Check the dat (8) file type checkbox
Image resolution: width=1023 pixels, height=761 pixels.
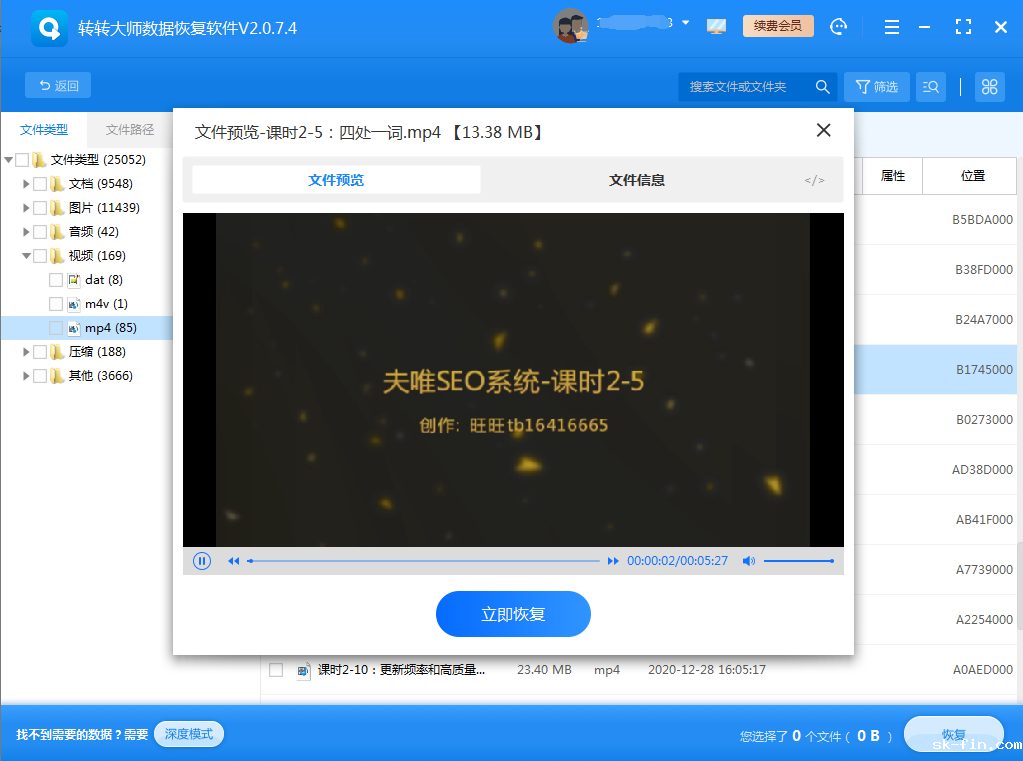pos(56,279)
